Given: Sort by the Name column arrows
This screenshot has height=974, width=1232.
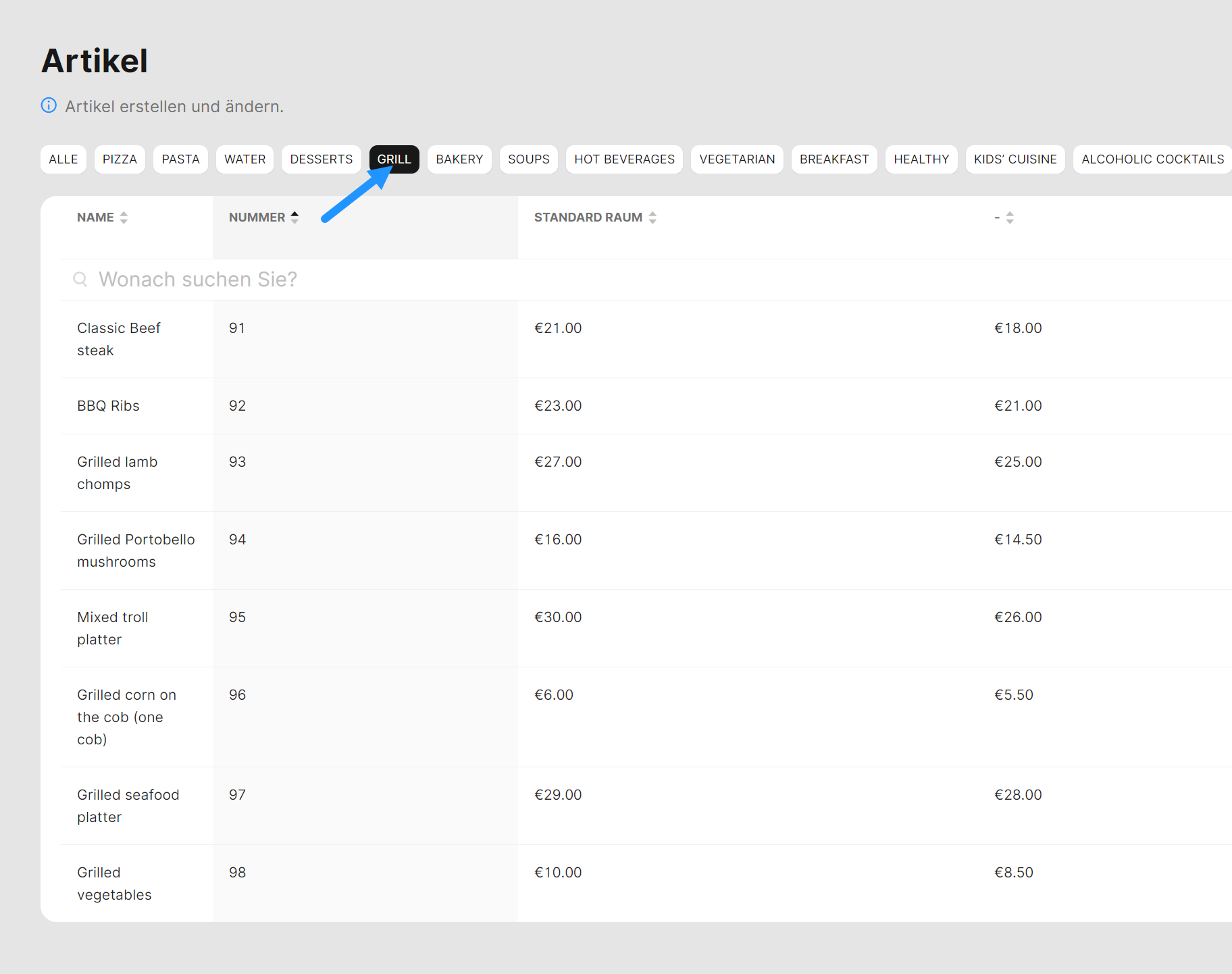Looking at the screenshot, I should tap(124, 217).
